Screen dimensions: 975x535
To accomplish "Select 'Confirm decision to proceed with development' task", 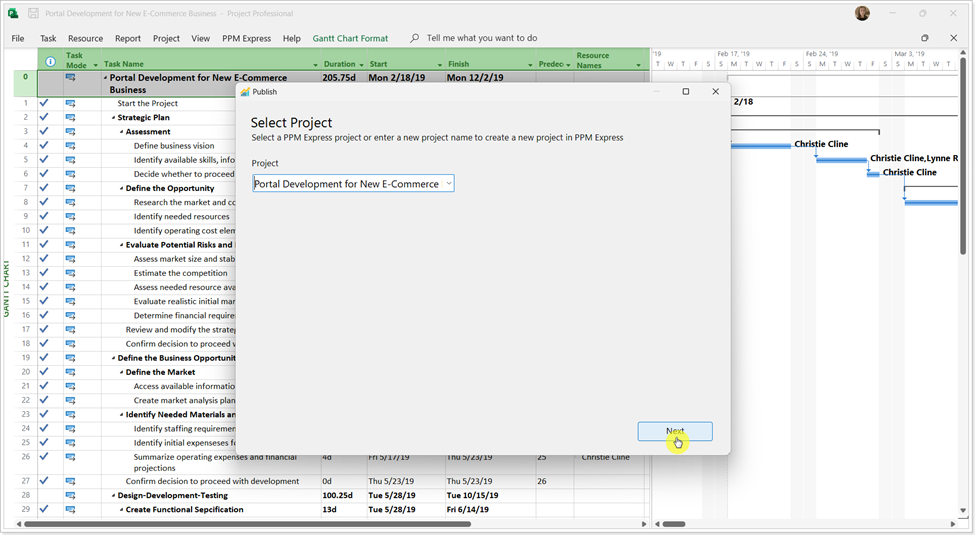I will tap(212, 482).
